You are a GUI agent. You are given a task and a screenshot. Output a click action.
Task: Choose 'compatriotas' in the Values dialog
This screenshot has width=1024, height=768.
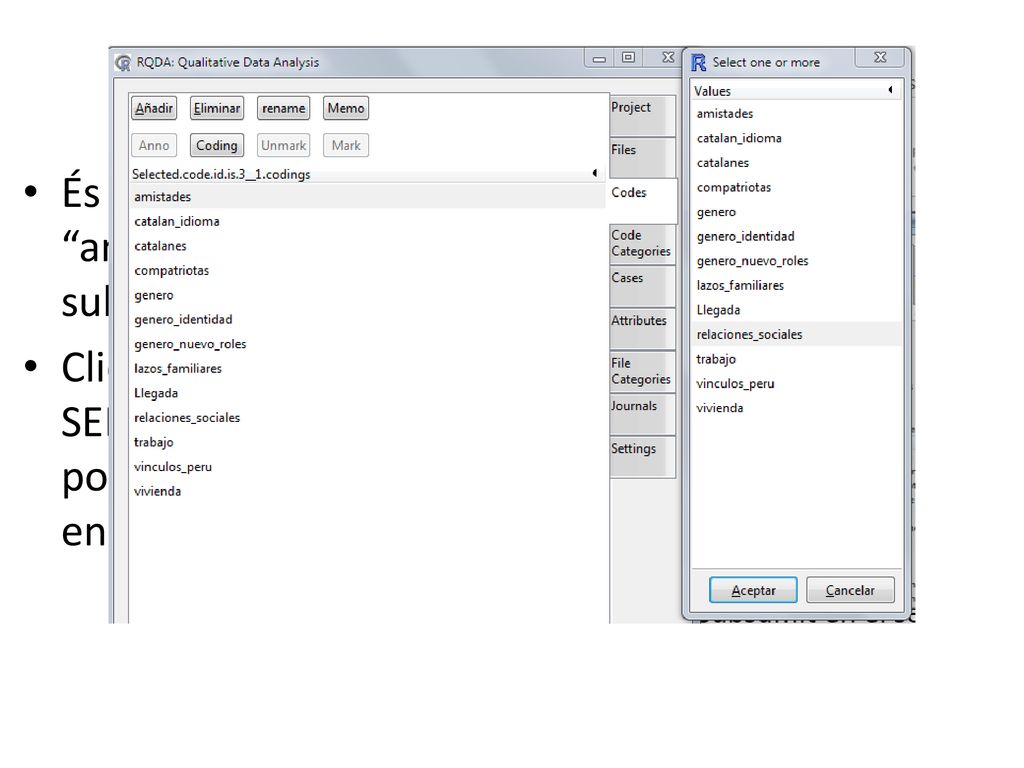click(x=797, y=187)
